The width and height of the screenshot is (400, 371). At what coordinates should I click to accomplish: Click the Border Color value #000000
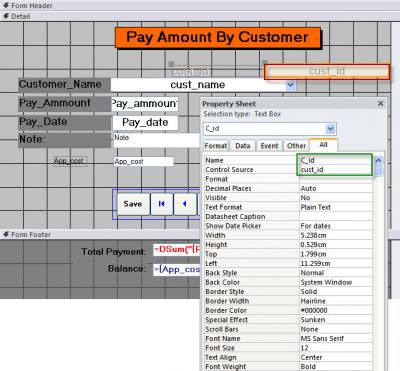335,310
